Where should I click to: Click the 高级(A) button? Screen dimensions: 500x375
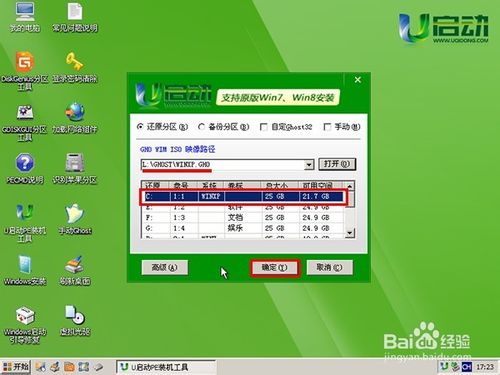[164, 268]
